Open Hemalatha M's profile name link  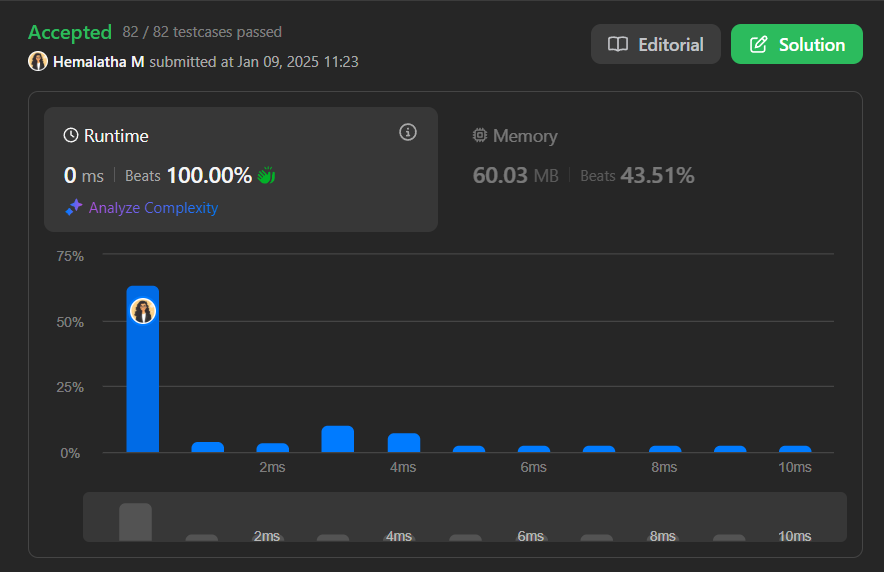tap(99, 62)
